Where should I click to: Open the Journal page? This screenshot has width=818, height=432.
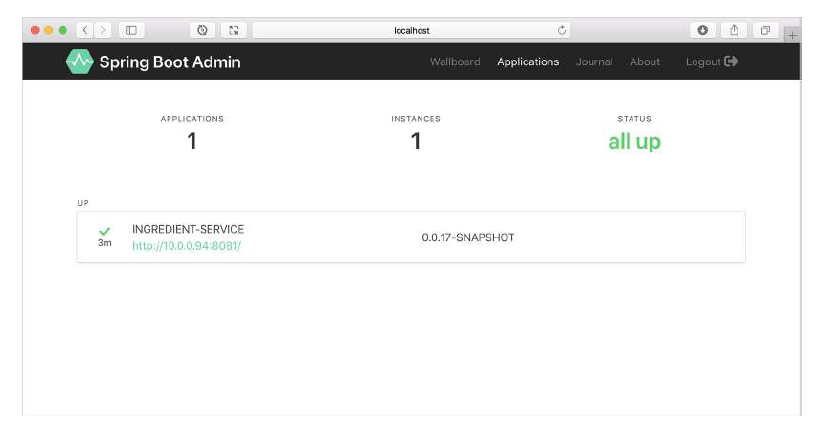594,62
